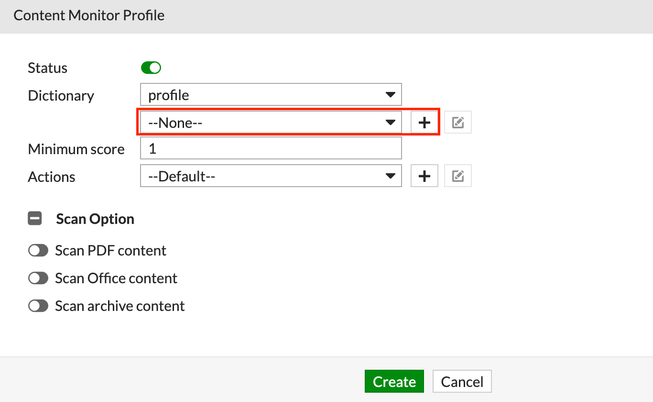Turn off the Status toggle

151,68
